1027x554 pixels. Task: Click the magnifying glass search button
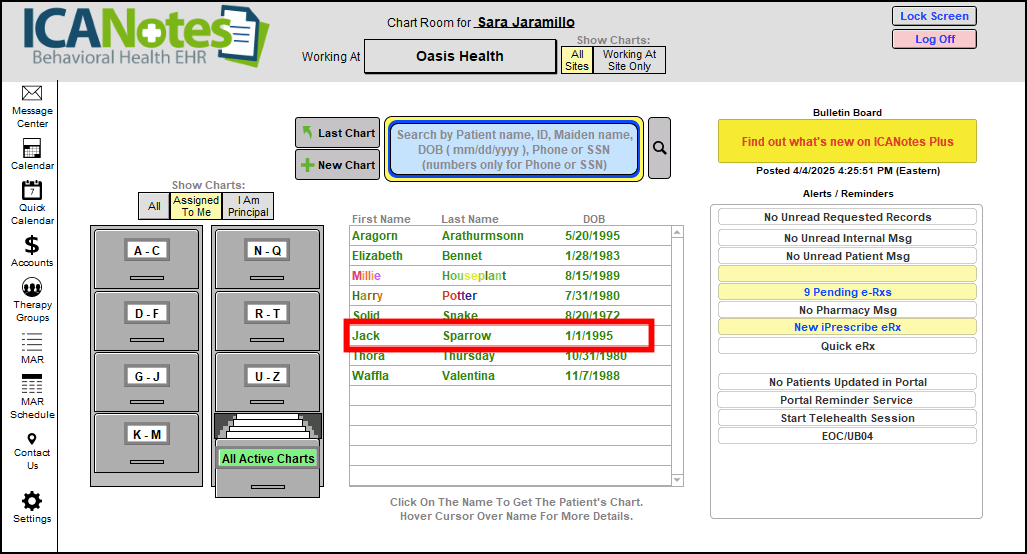(x=659, y=148)
